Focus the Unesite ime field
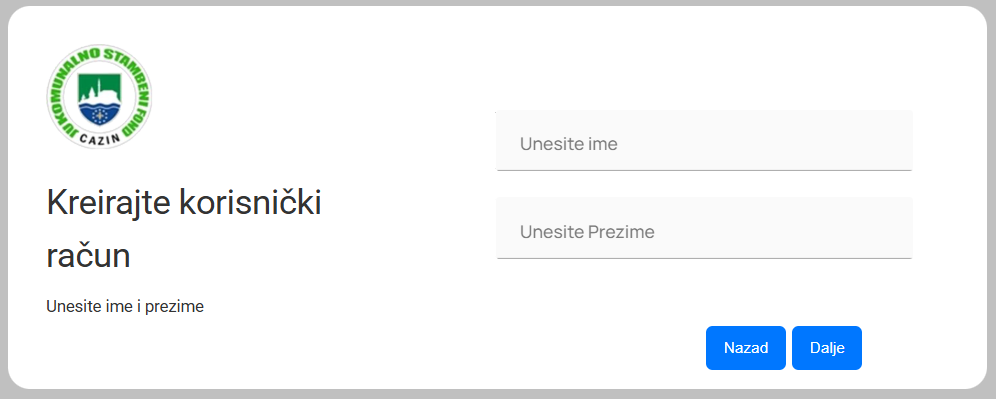The width and height of the screenshot is (996, 399). 704,141
